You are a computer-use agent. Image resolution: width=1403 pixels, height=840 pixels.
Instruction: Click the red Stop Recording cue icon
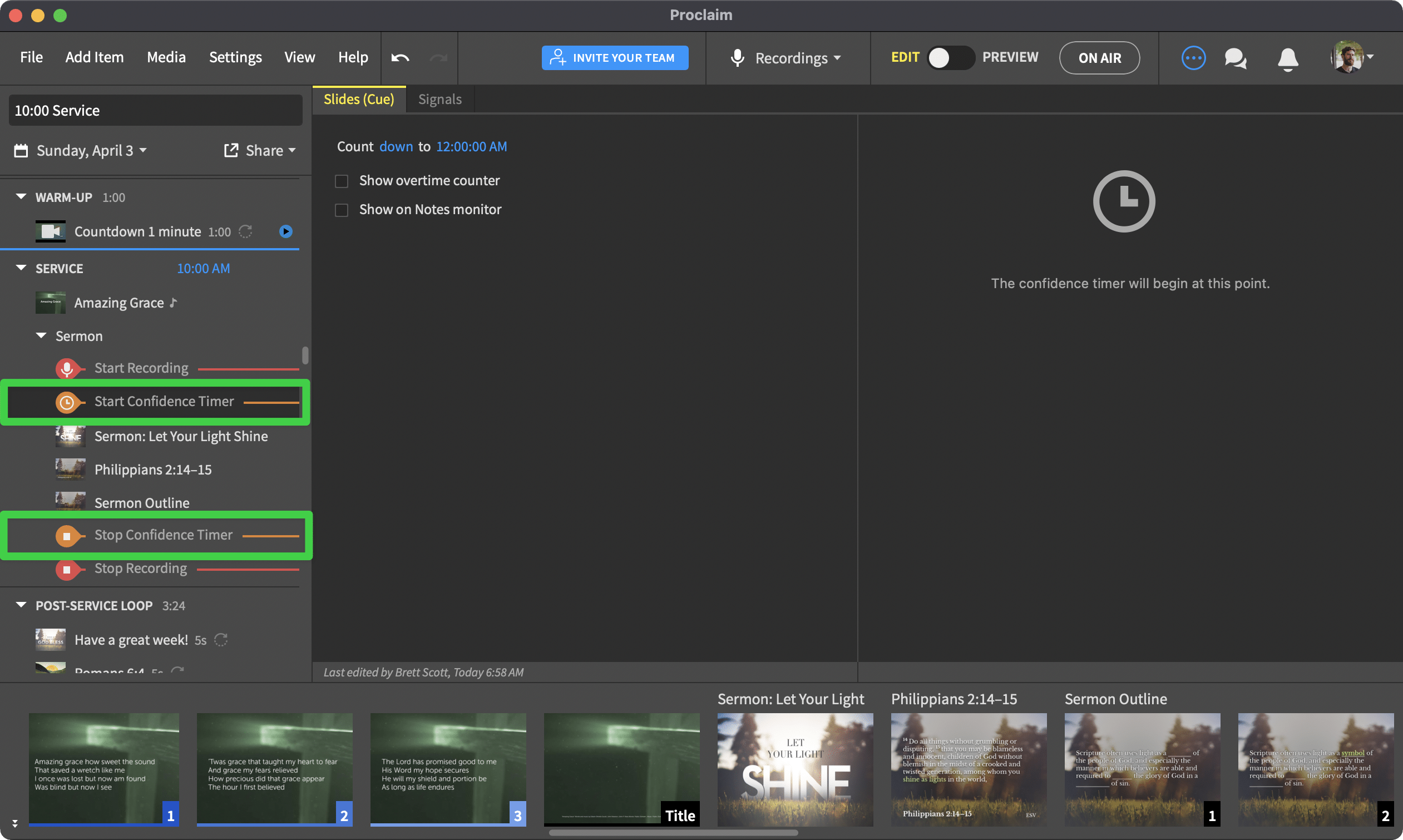(67, 570)
